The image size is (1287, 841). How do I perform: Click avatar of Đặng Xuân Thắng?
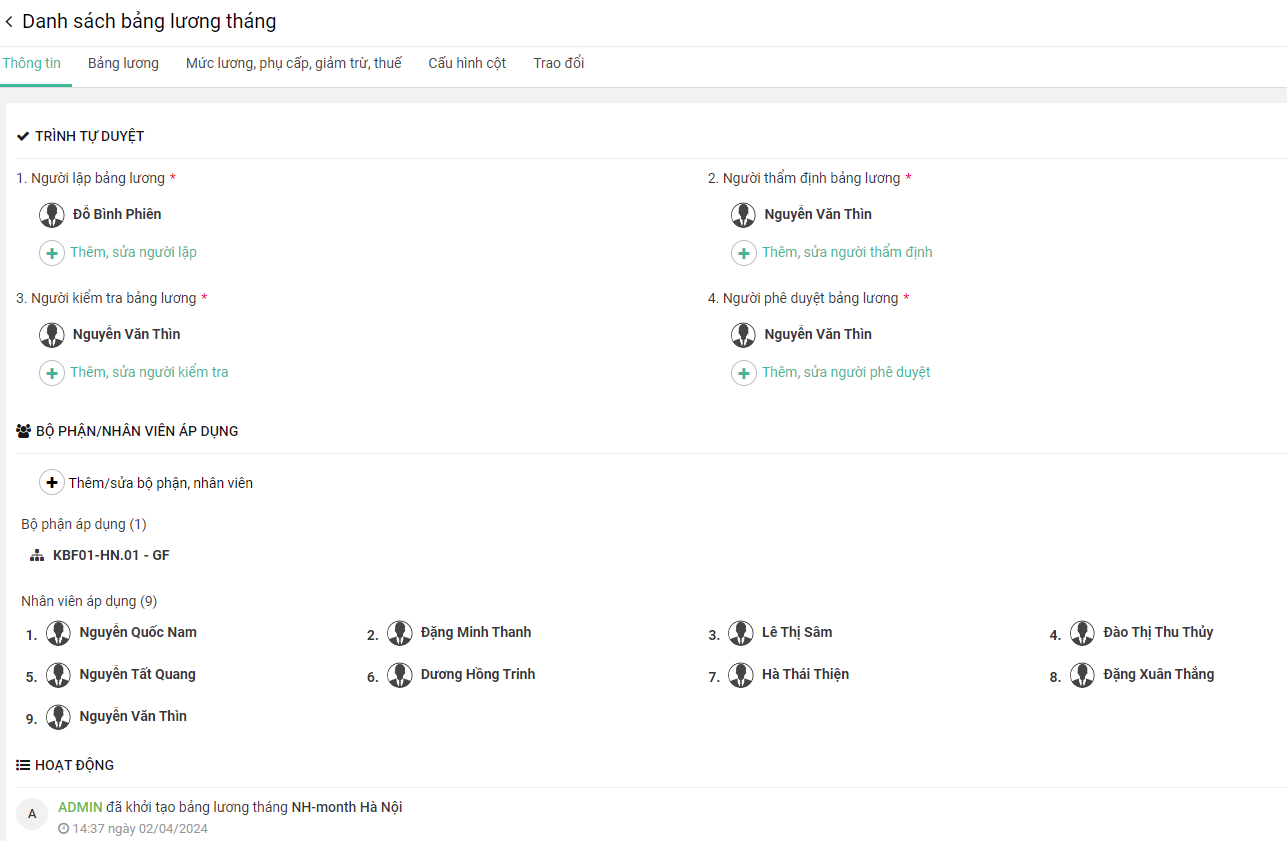point(1082,675)
